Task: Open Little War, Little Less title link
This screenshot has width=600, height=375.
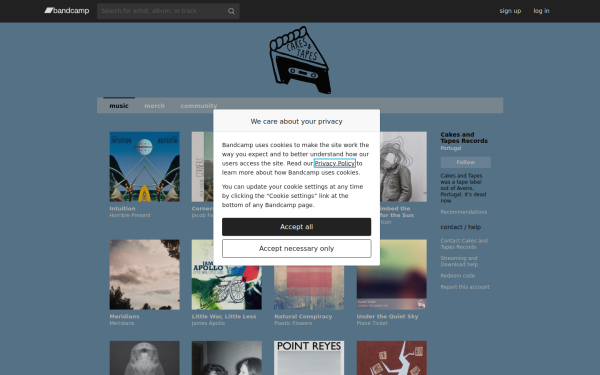Action: (224, 316)
